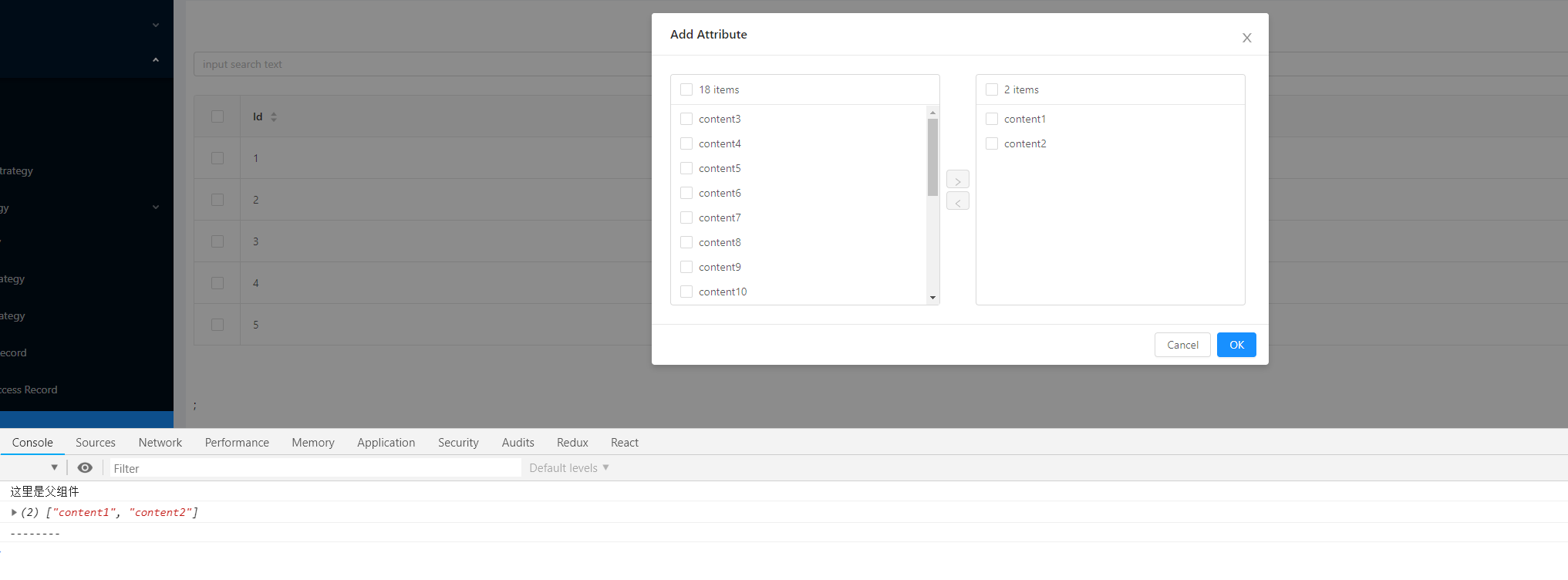Expand the top sidebar menu chevron down
The width and height of the screenshot is (1568, 580).
(156, 25)
